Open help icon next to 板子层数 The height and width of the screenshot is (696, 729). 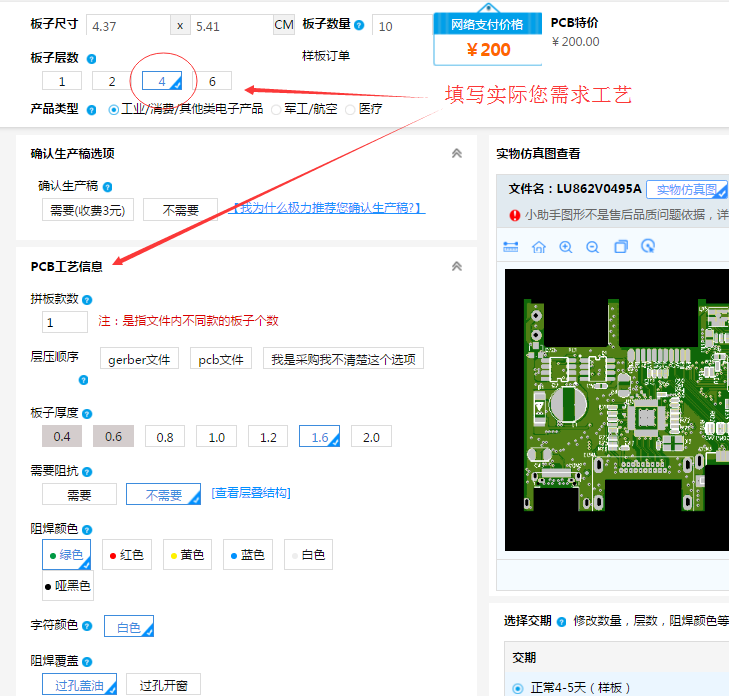coord(92,59)
